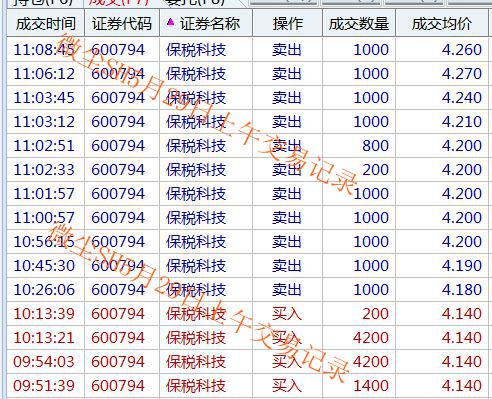Viewport: 492px width, 399px height.
Task: Select the 10:26:06 trade at 4.180
Action: point(247,290)
